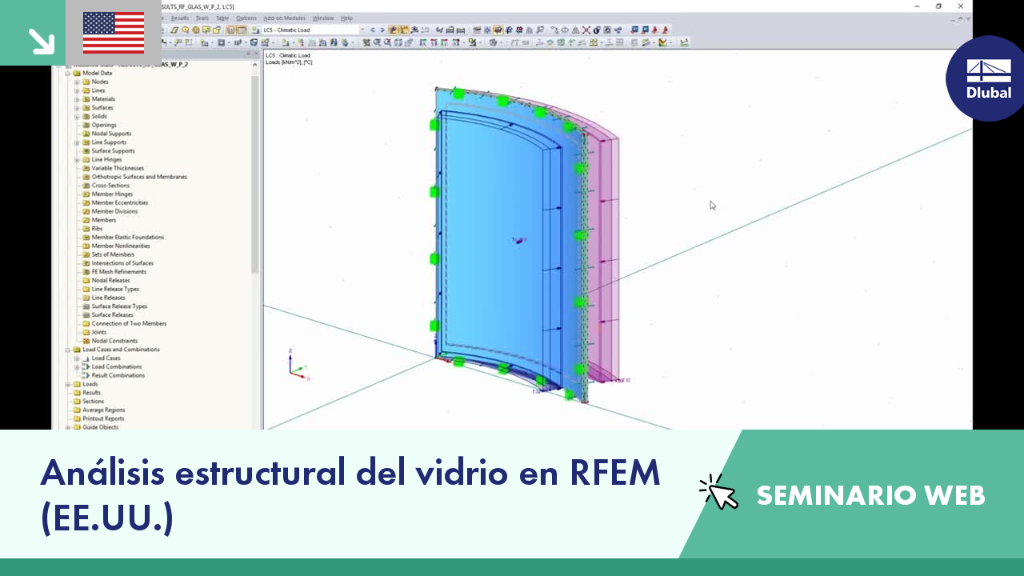
Task: Open the LC5 Climatic Load dropdown
Action: [x=362, y=30]
